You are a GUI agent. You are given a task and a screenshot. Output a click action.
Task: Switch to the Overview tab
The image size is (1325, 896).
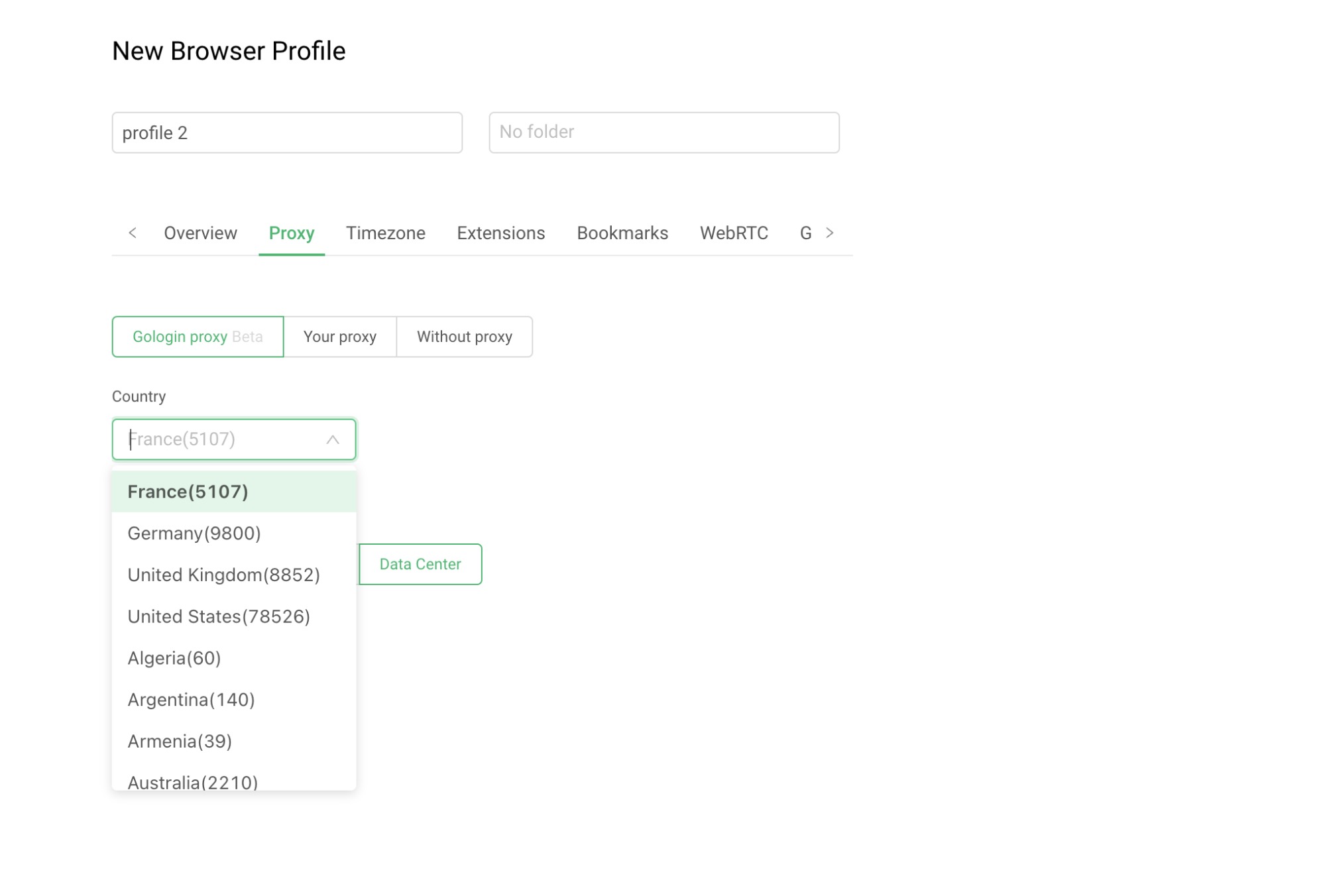(x=200, y=233)
